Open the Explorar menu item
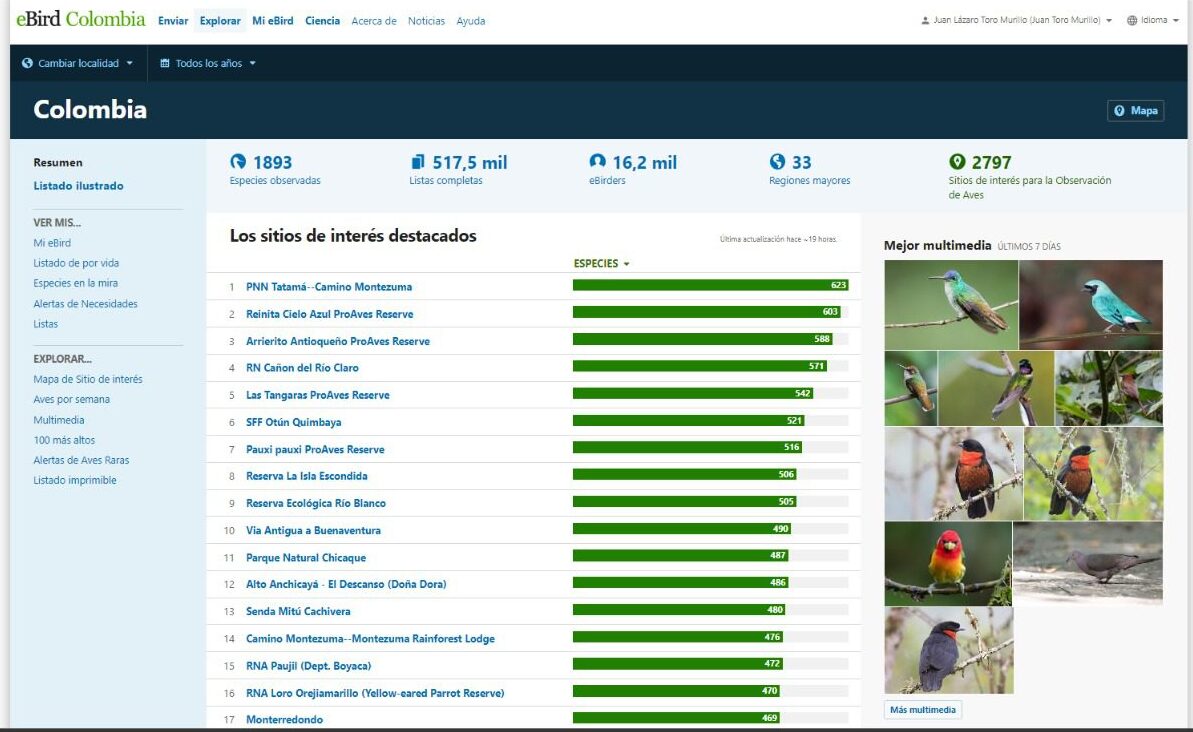The height and width of the screenshot is (732, 1193). pos(220,21)
